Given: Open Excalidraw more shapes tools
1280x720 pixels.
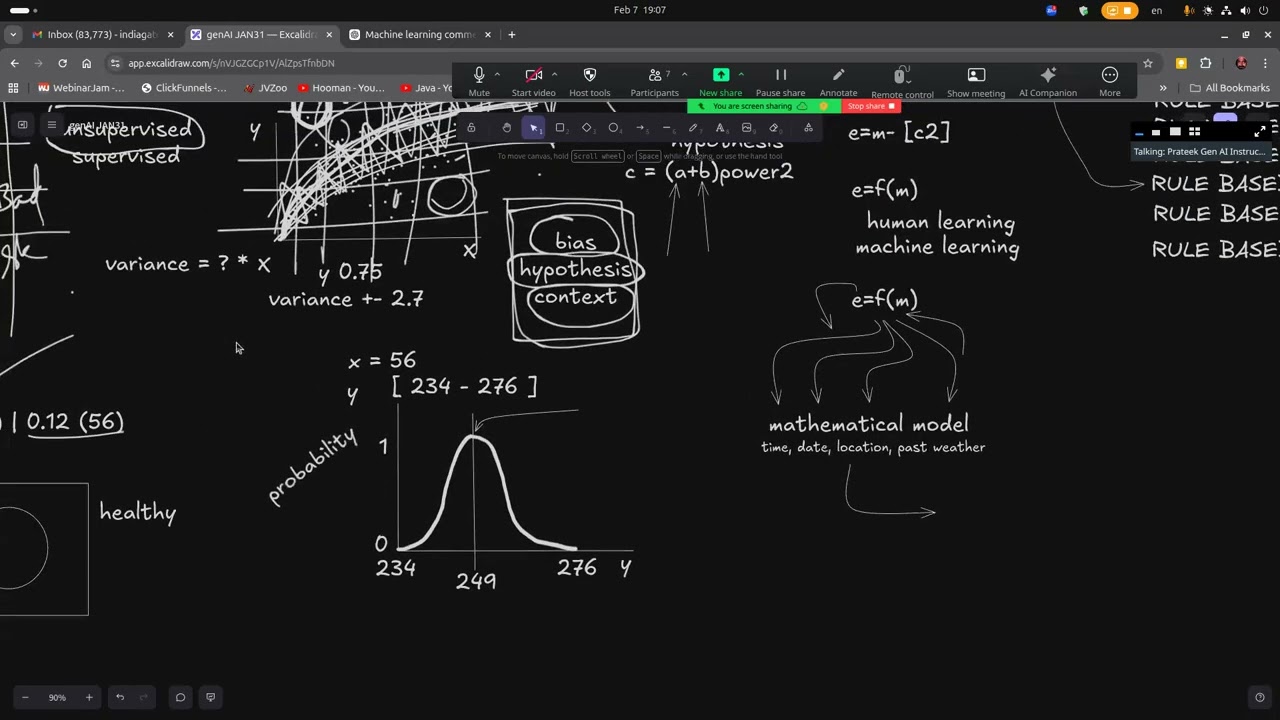Looking at the screenshot, I should point(808,128).
